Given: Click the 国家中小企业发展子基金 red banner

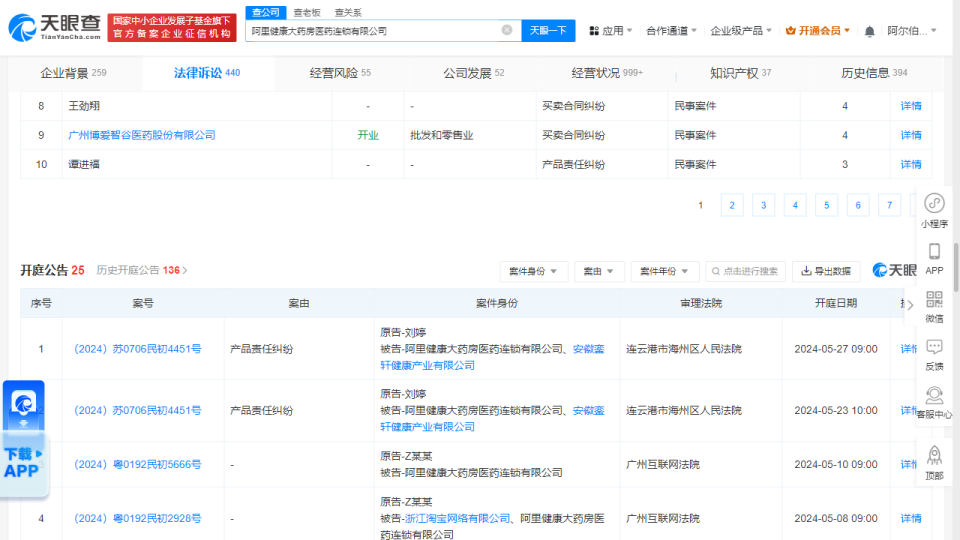Looking at the screenshot, I should (x=172, y=28).
